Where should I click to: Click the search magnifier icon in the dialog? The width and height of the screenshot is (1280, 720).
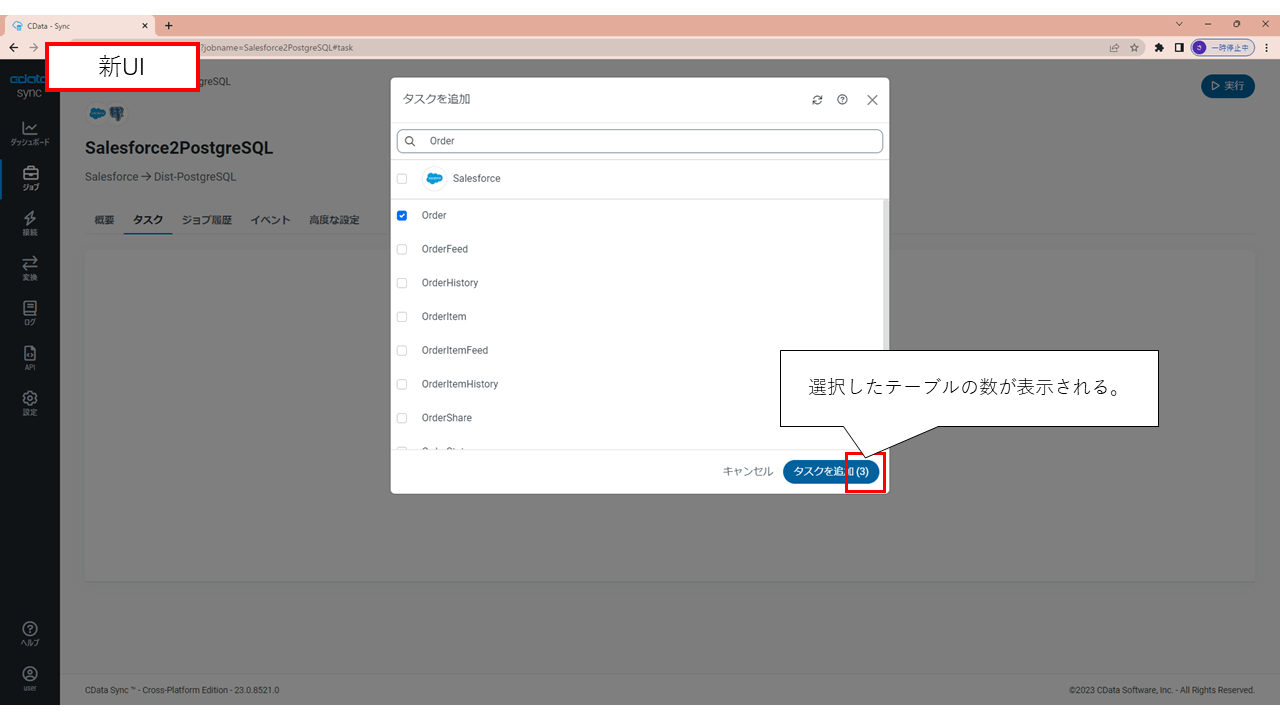coord(410,141)
